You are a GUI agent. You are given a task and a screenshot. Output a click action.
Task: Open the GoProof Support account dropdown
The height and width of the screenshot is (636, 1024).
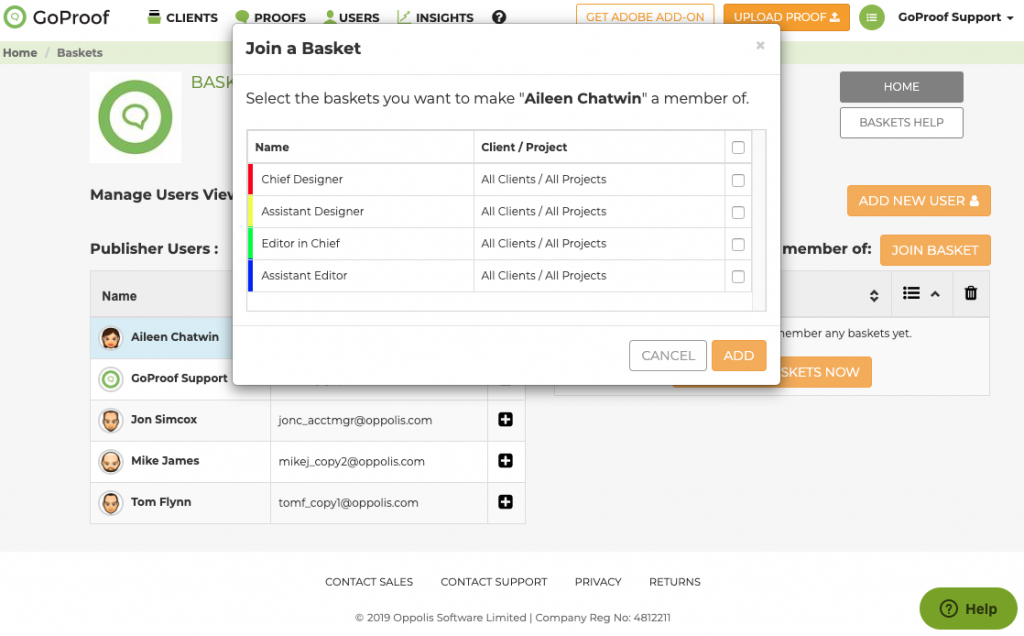coord(955,18)
